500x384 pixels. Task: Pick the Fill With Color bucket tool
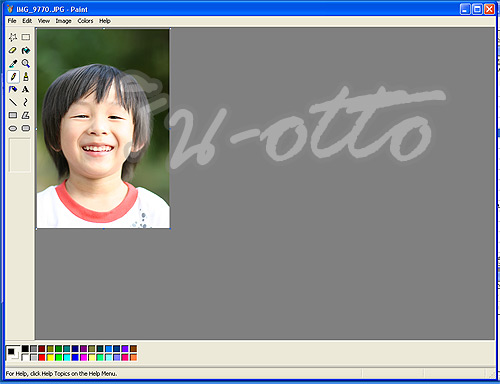[x=26, y=50]
